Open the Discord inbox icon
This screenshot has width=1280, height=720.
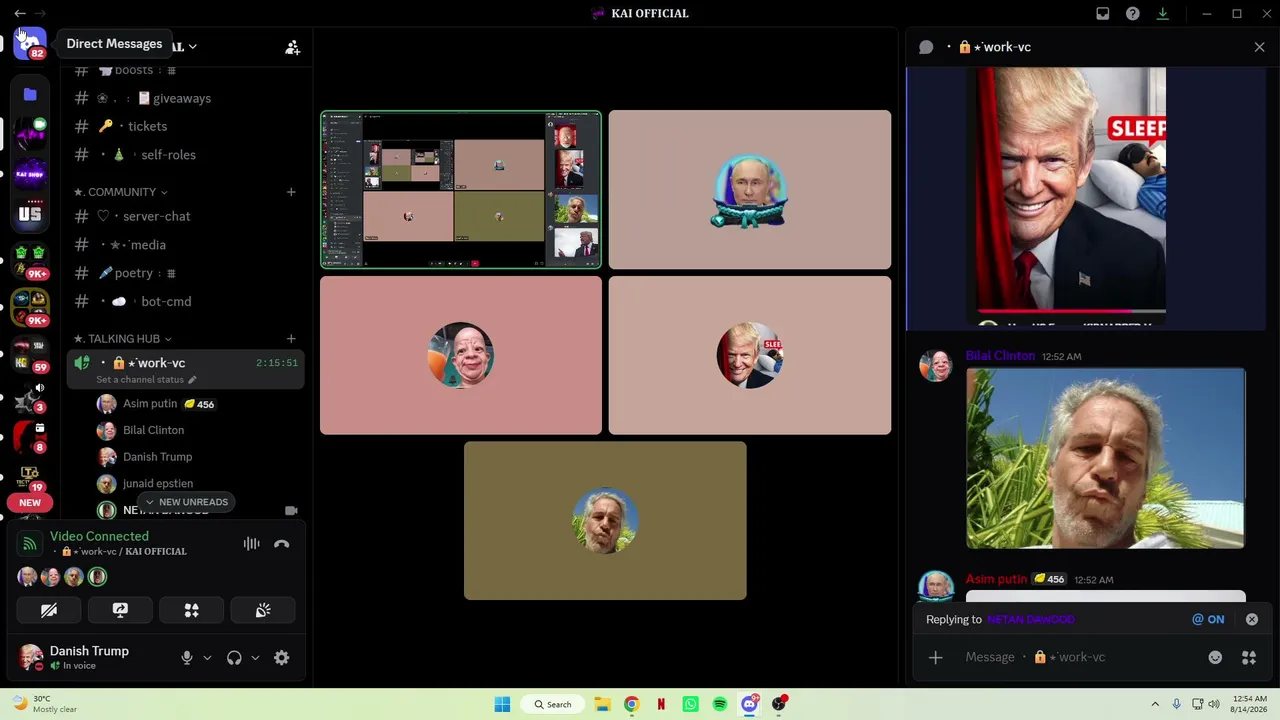(1103, 13)
